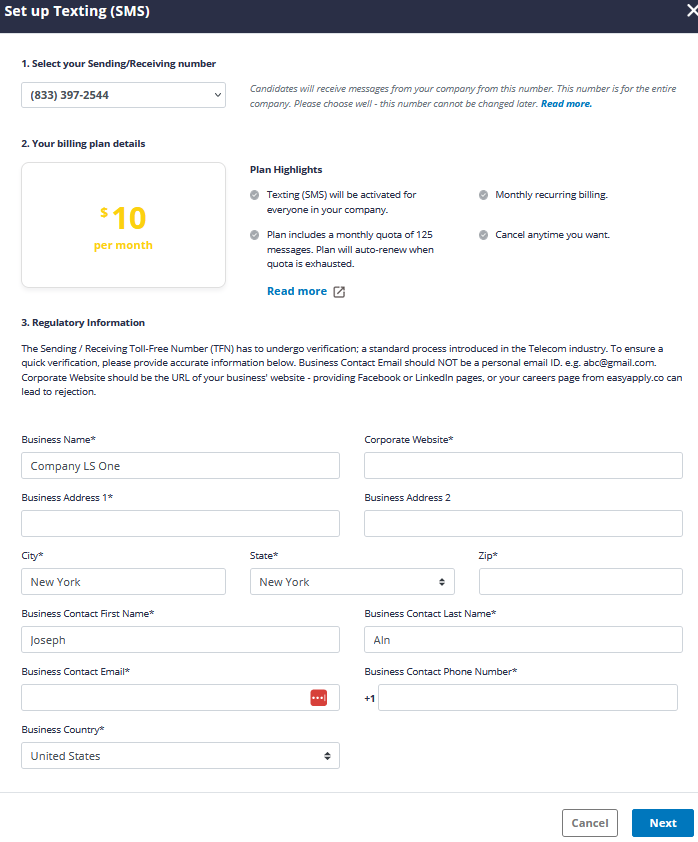Focus the Business Contact Phone Number field
The width and height of the screenshot is (698, 842).
point(527,698)
